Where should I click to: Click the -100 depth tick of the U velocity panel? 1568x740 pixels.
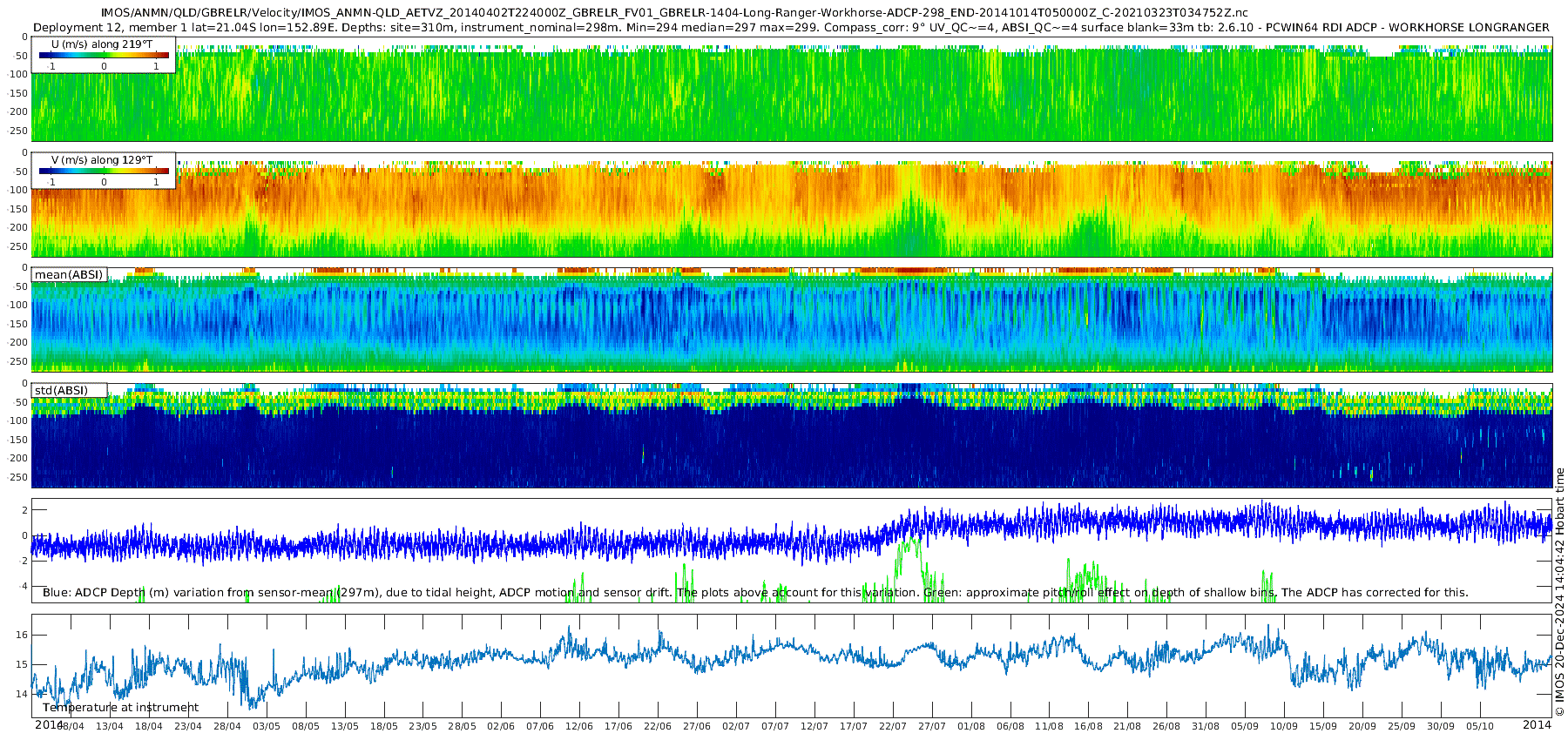click(x=18, y=74)
